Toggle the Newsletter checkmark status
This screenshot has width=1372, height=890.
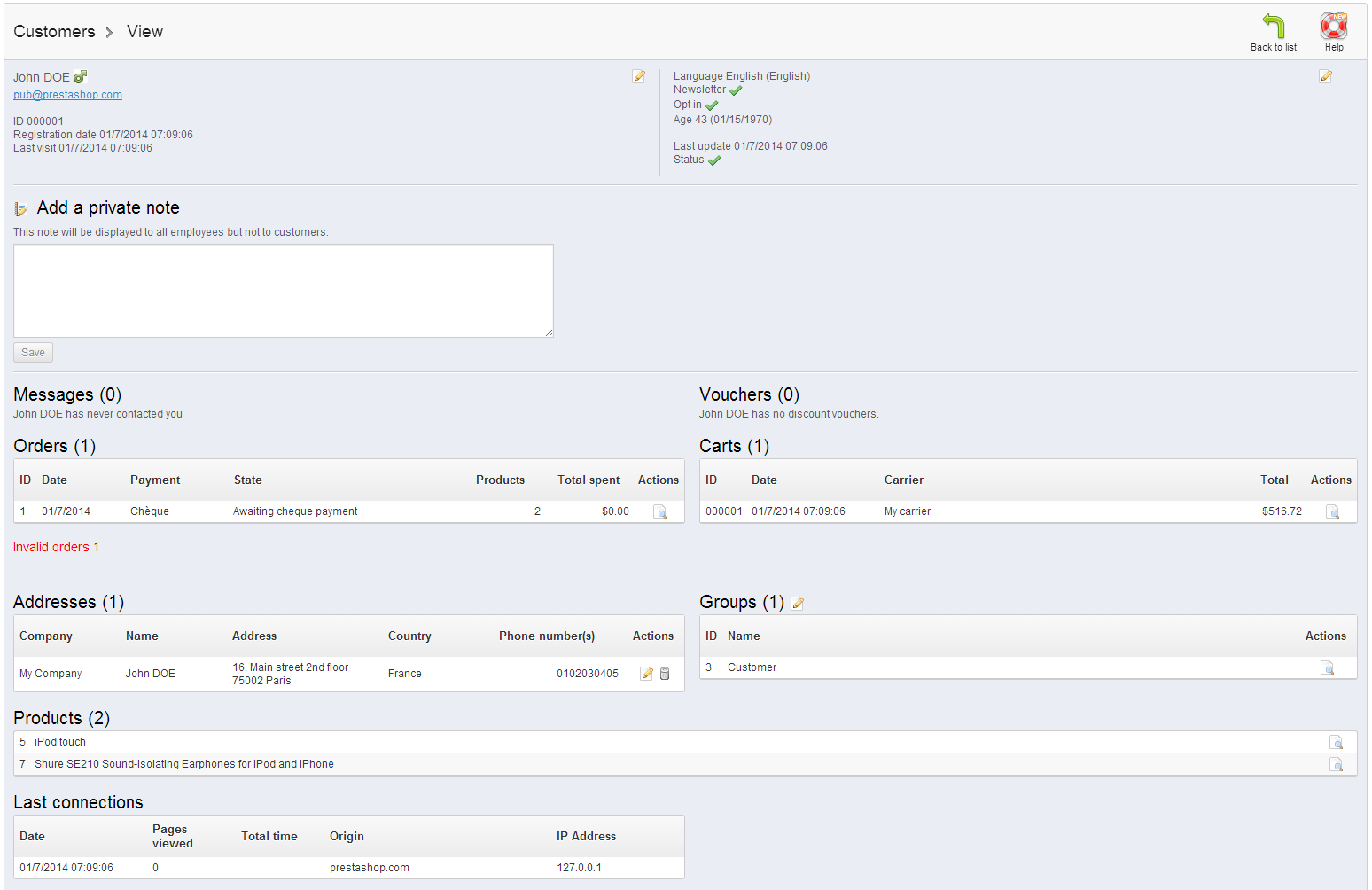736,90
